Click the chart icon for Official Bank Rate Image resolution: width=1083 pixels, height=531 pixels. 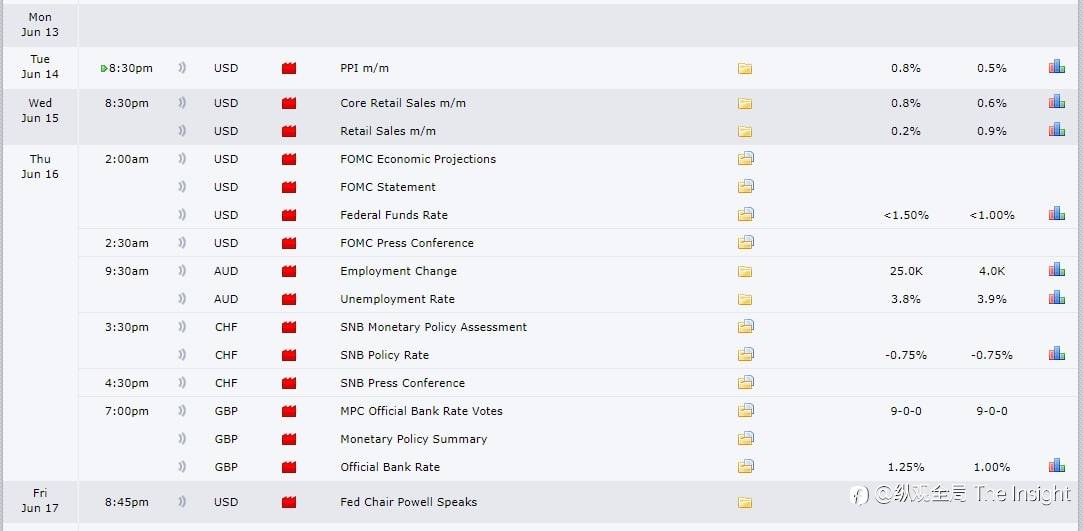[x=1056, y=466]
